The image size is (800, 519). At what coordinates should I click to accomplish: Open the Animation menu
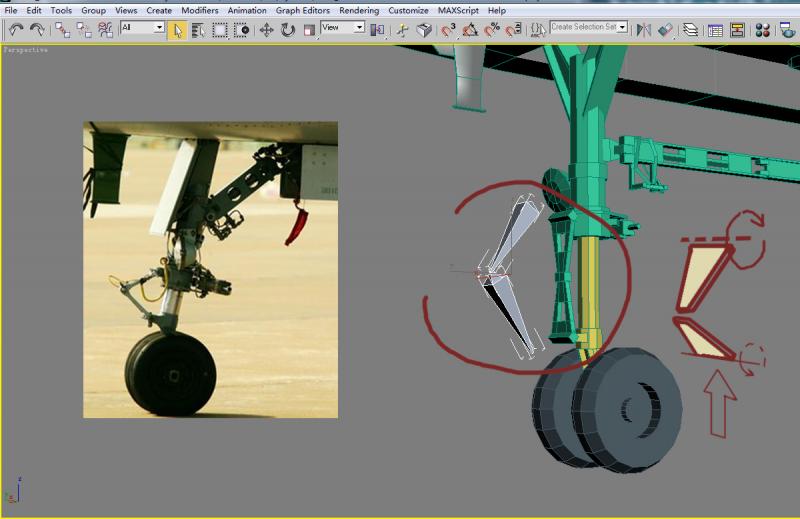point(247,10)
